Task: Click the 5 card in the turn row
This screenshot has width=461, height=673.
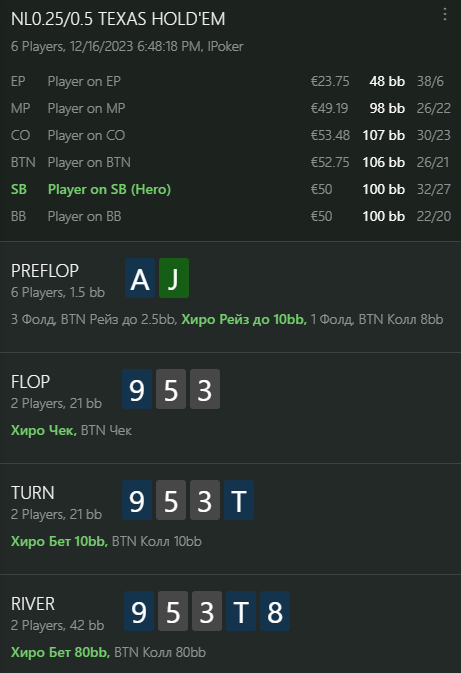Action: point(171,500)
